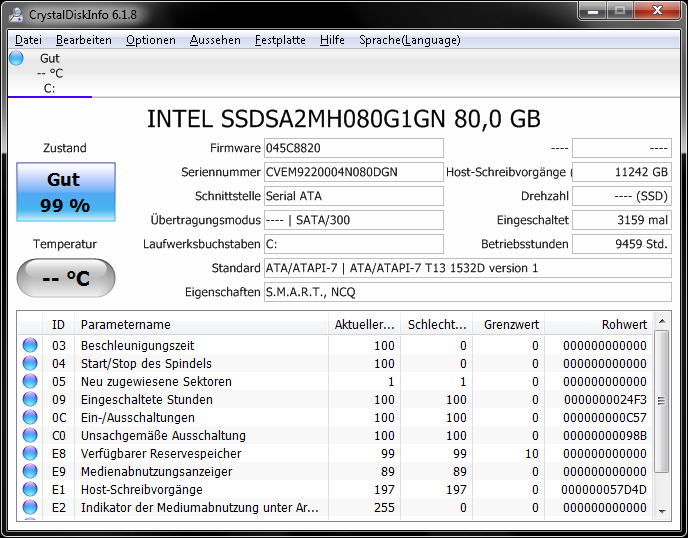Click the Standard field ATA/ATAPI-7
This screenshot has width=688, height=538.
(x=468, y=268)
